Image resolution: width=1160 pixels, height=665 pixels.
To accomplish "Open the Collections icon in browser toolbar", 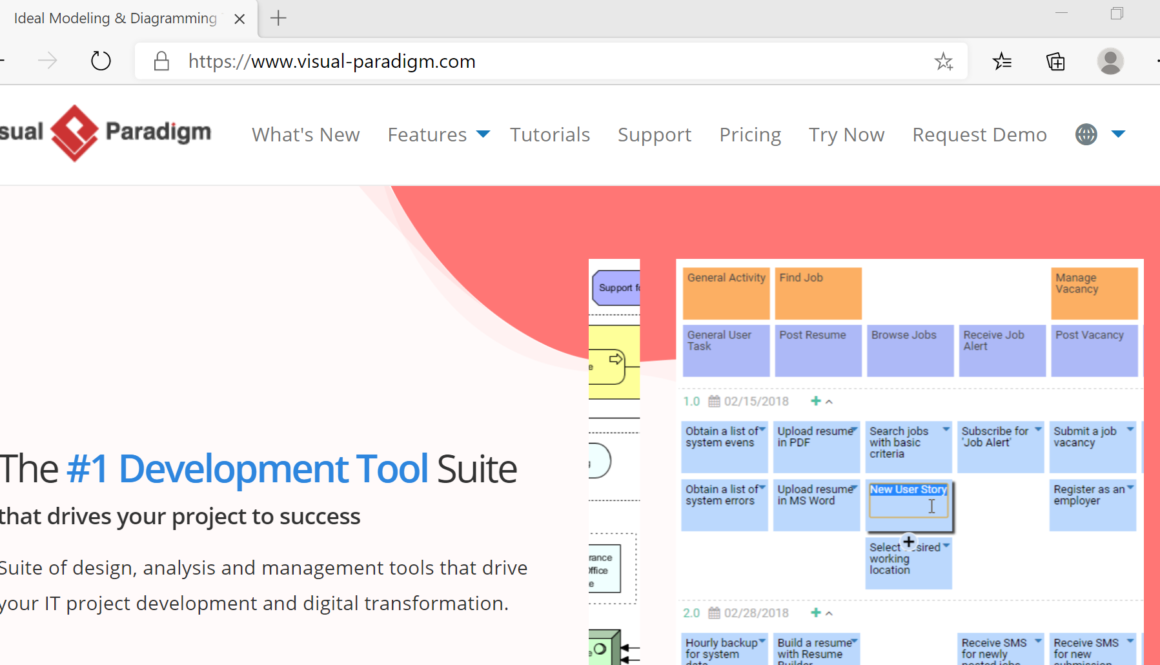I will pyautogui.click(x=1055, y=62).
